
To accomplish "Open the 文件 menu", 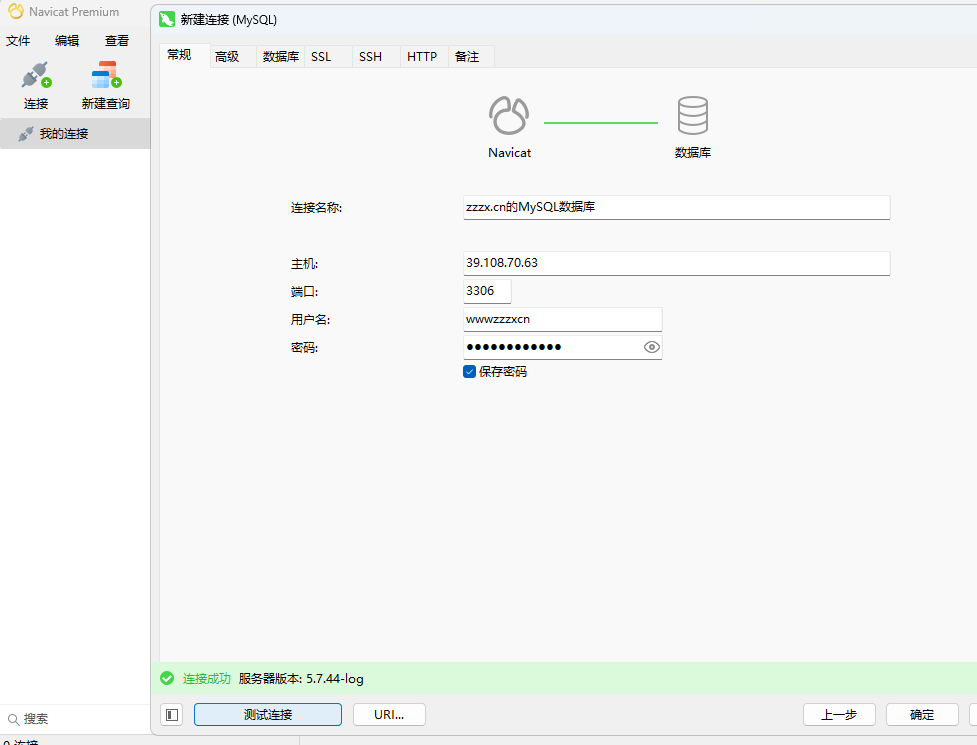I will point(18,40).
